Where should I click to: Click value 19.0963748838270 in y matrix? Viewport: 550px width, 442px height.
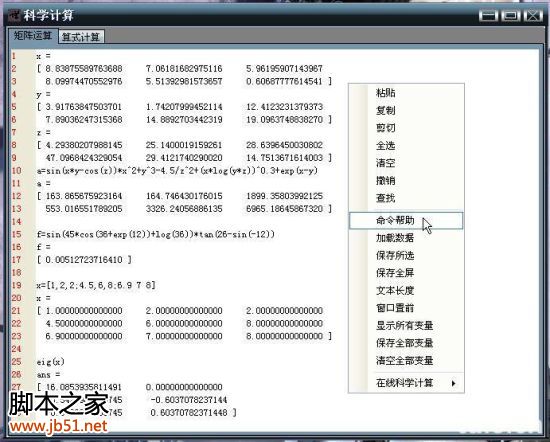click(284, 120)
